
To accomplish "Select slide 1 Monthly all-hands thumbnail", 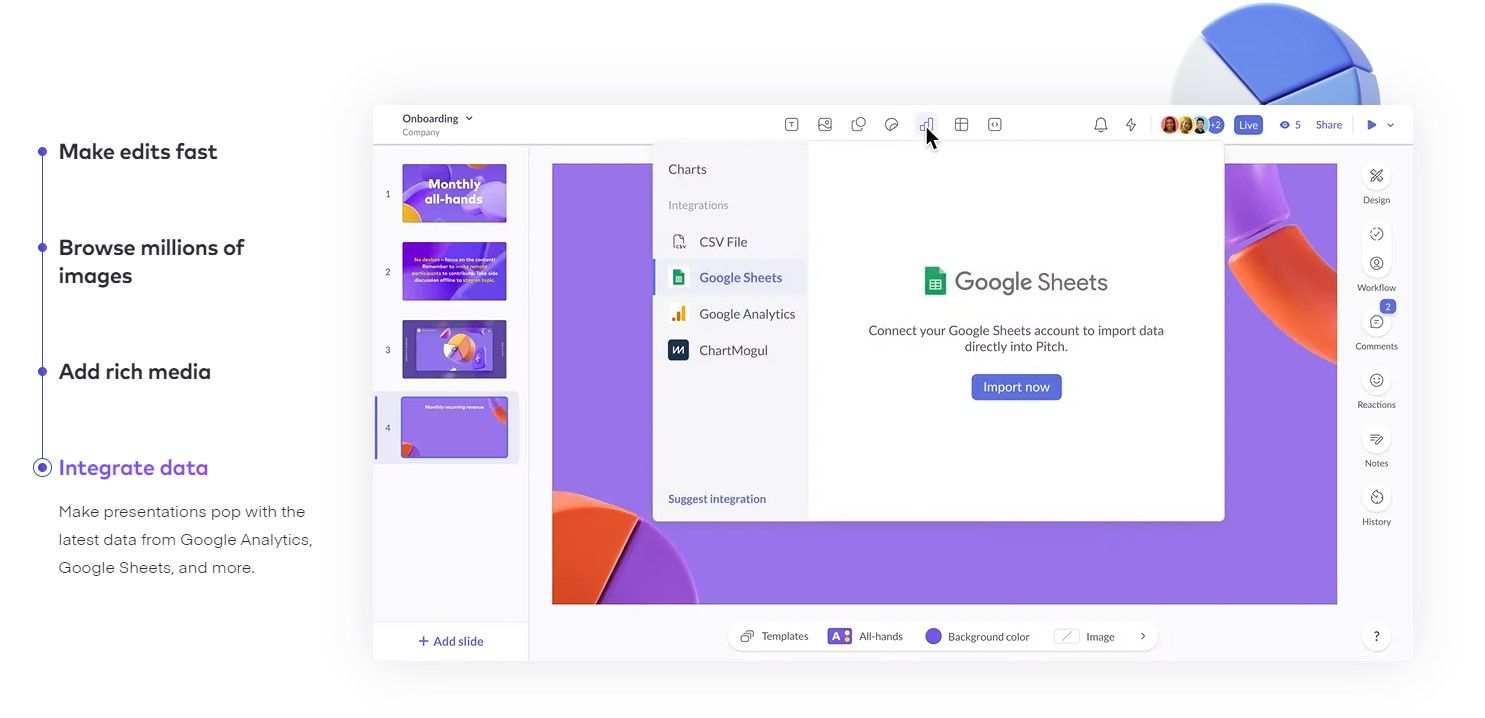I will (454, 193).
